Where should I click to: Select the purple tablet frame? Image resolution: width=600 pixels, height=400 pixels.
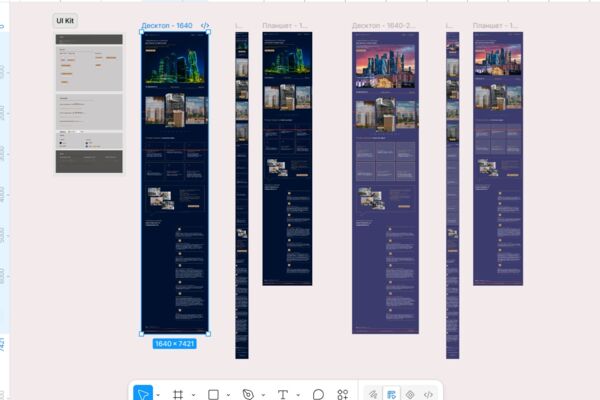point(498,159)
